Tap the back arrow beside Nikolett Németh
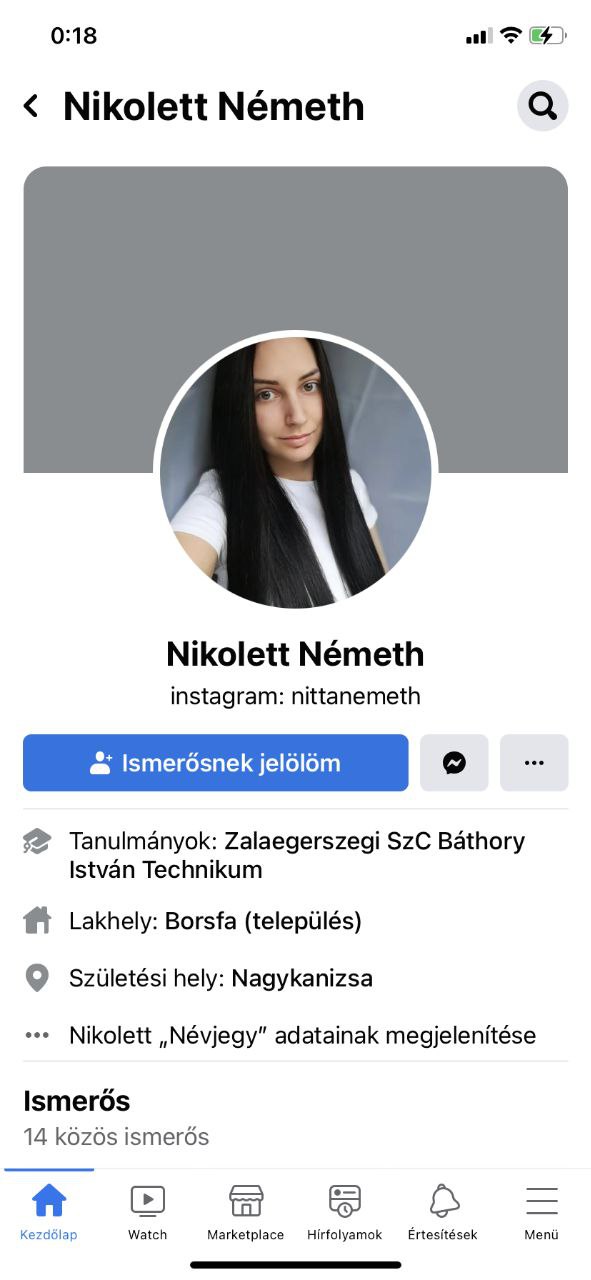This screenshot has width=591, height=1280. [x=31, y=106]
